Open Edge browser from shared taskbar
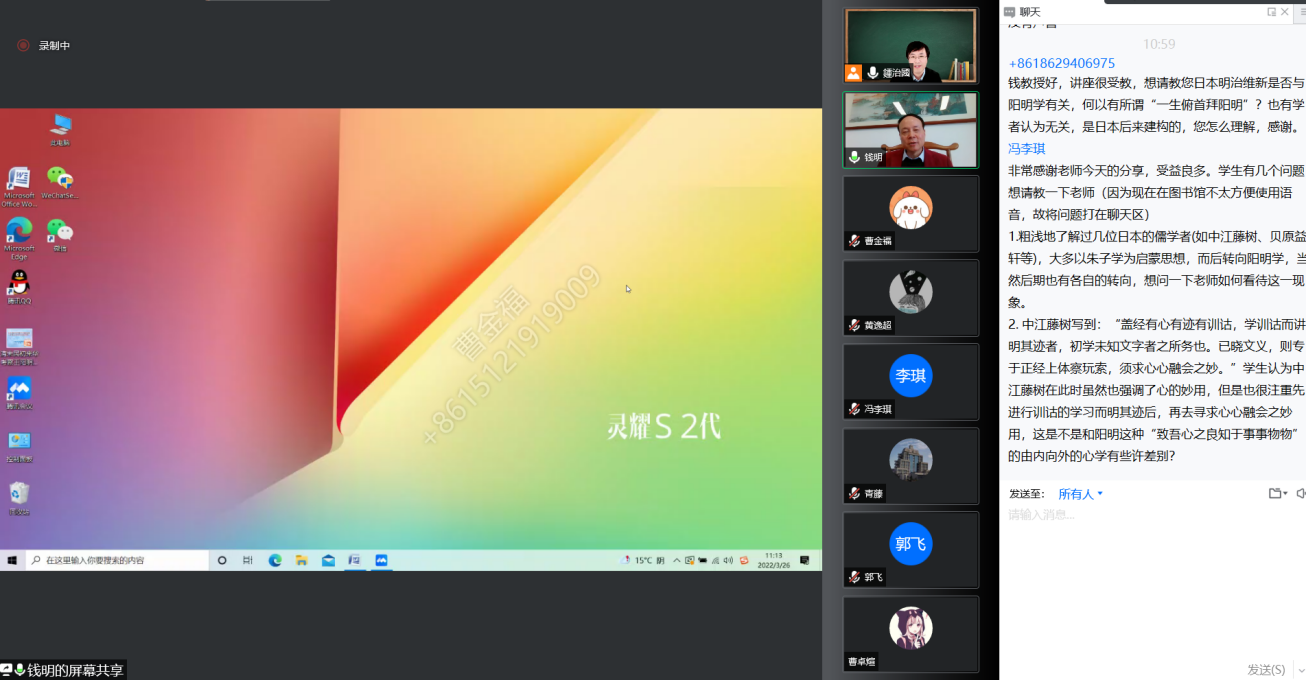 pyautogui.click(x=275, y=560)
